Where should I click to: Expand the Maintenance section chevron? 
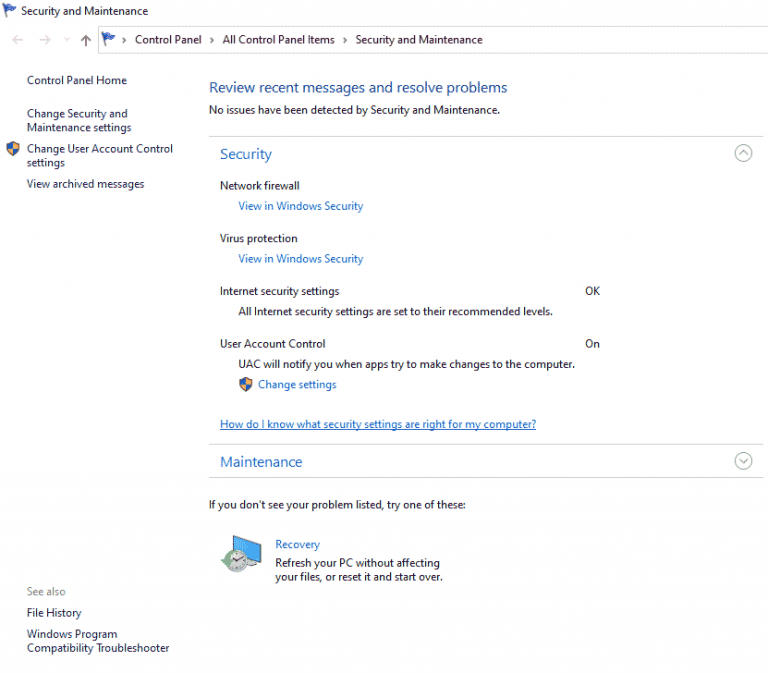[x=743, y=461]
